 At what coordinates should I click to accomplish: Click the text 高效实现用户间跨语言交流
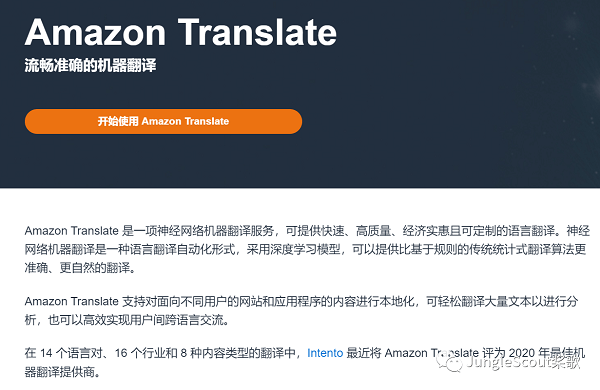pos(153,320)
